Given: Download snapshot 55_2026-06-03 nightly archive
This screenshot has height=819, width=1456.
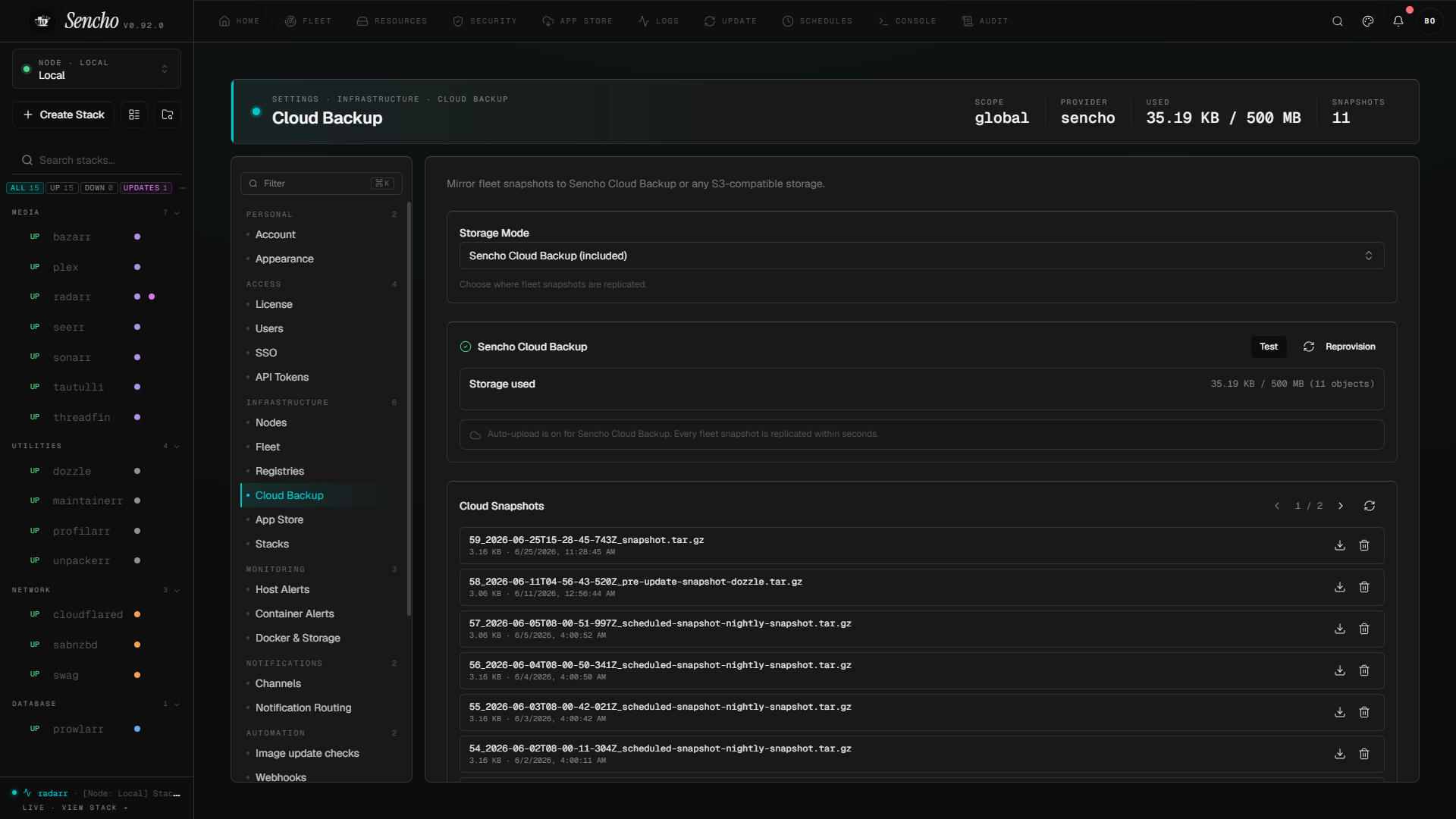Looking at the screenshot, I should (1340, 712).
